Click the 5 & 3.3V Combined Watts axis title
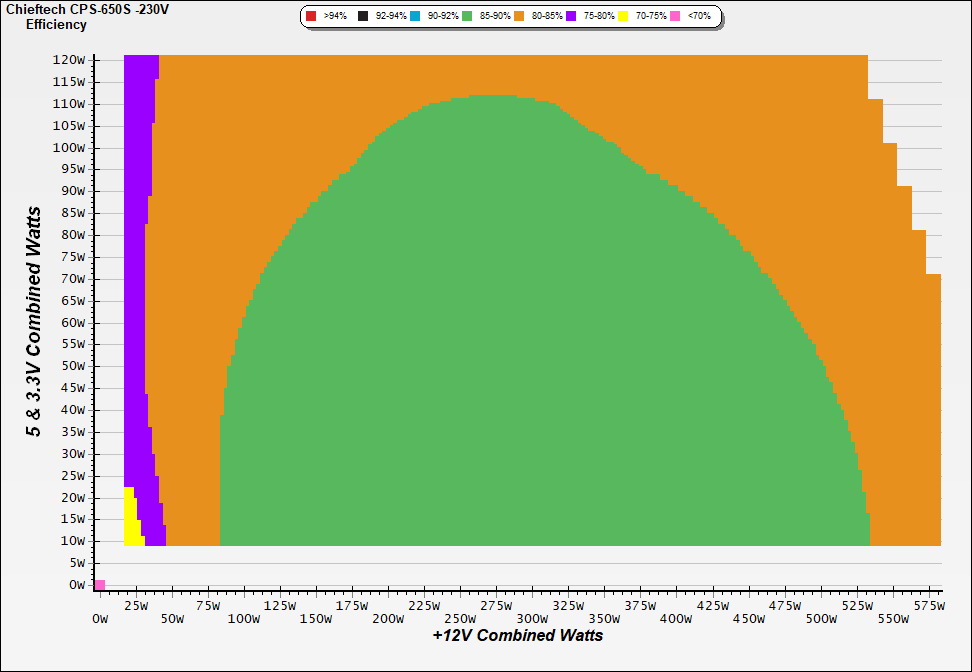The image size is (972, 672). [34, 322]
